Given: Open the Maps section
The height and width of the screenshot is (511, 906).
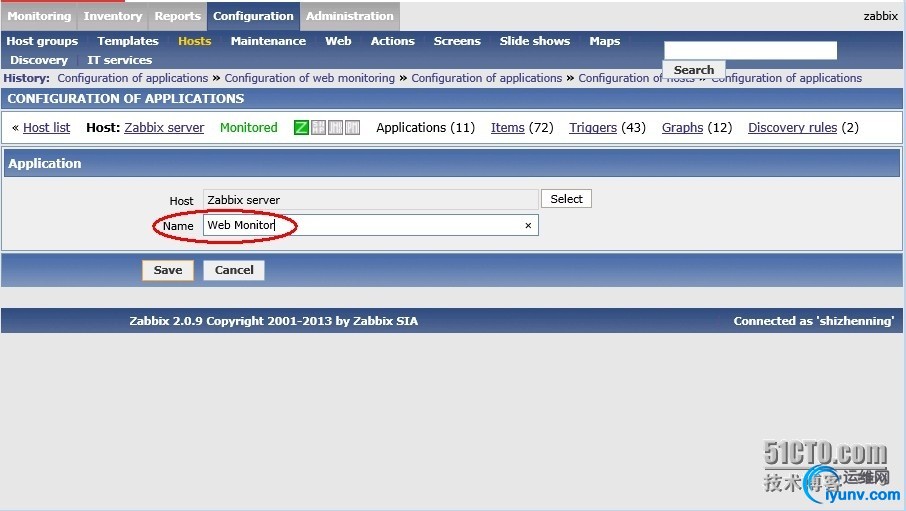Looking at the screenshot, I should coord(604,41).
